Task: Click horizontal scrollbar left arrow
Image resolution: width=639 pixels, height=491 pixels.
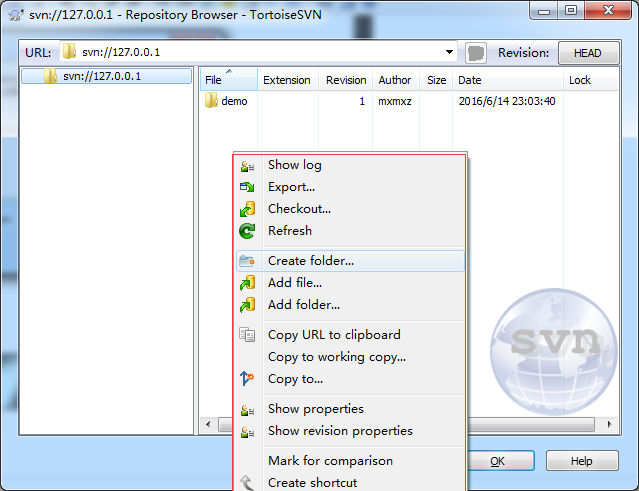Action: coord(208,424)
